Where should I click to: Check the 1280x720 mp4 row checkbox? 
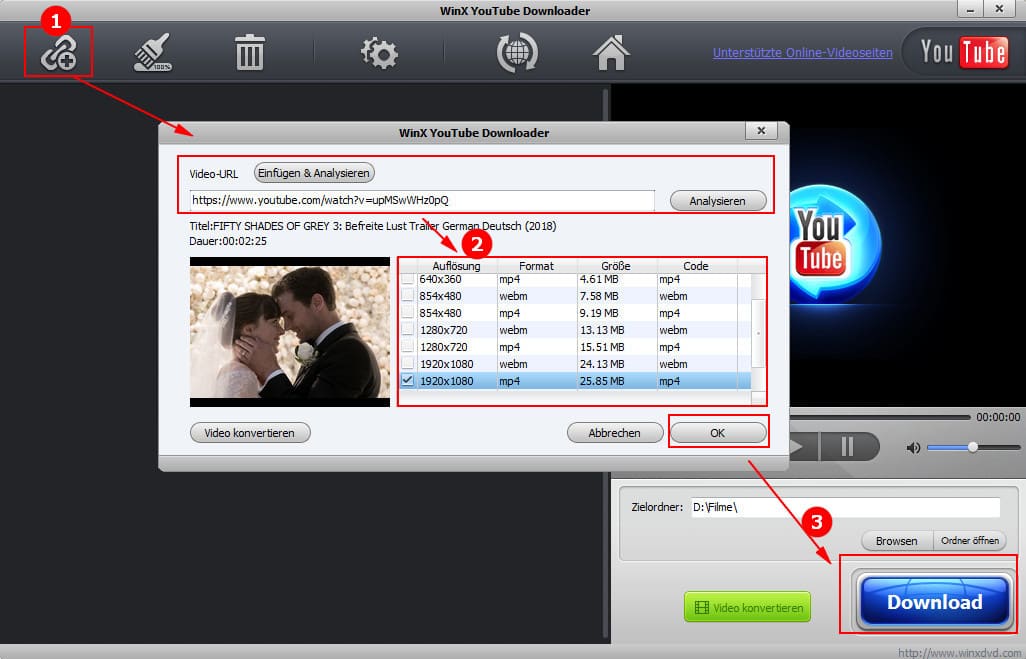(408, 347)
